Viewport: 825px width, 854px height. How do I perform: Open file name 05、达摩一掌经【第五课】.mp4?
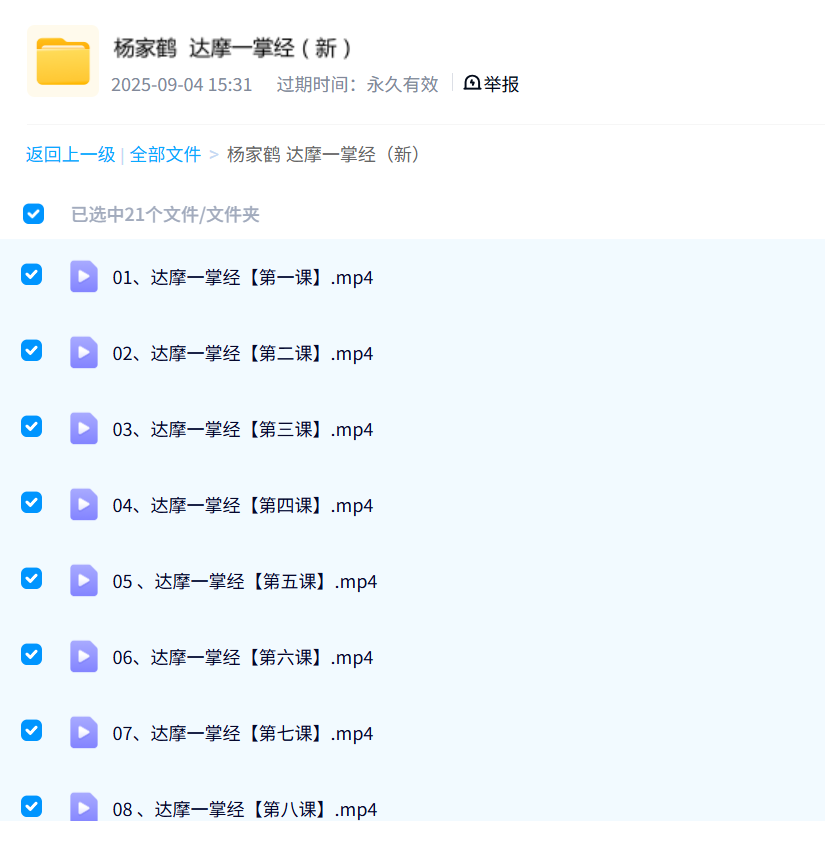pyautogui.click(x=245, y=582)
